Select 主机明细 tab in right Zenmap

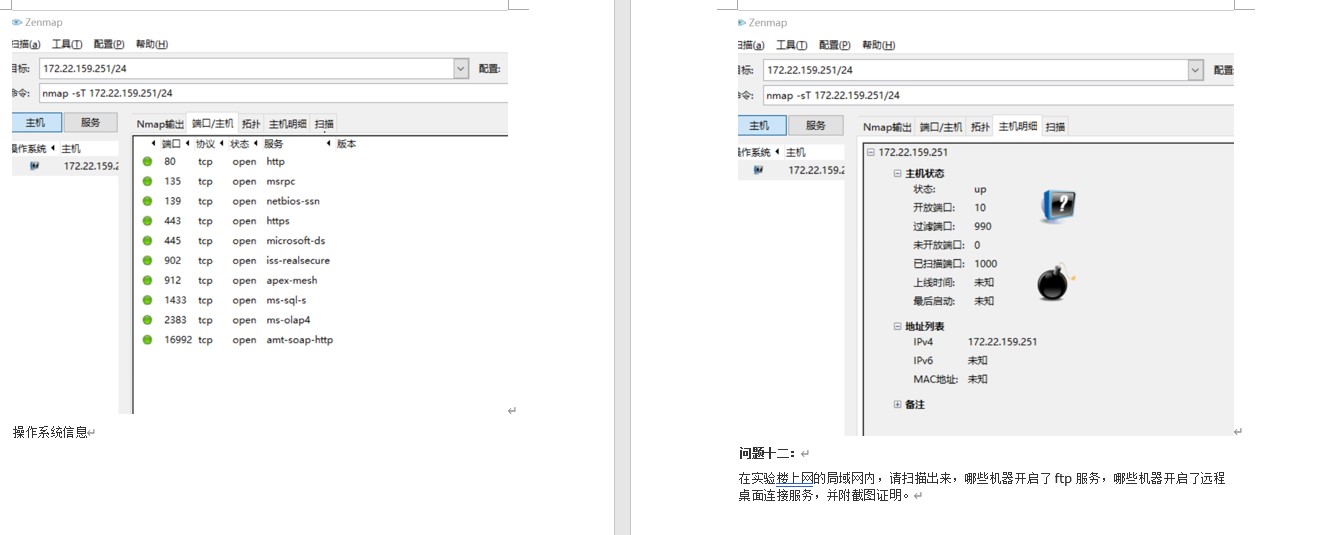(x=1018, y=126)
